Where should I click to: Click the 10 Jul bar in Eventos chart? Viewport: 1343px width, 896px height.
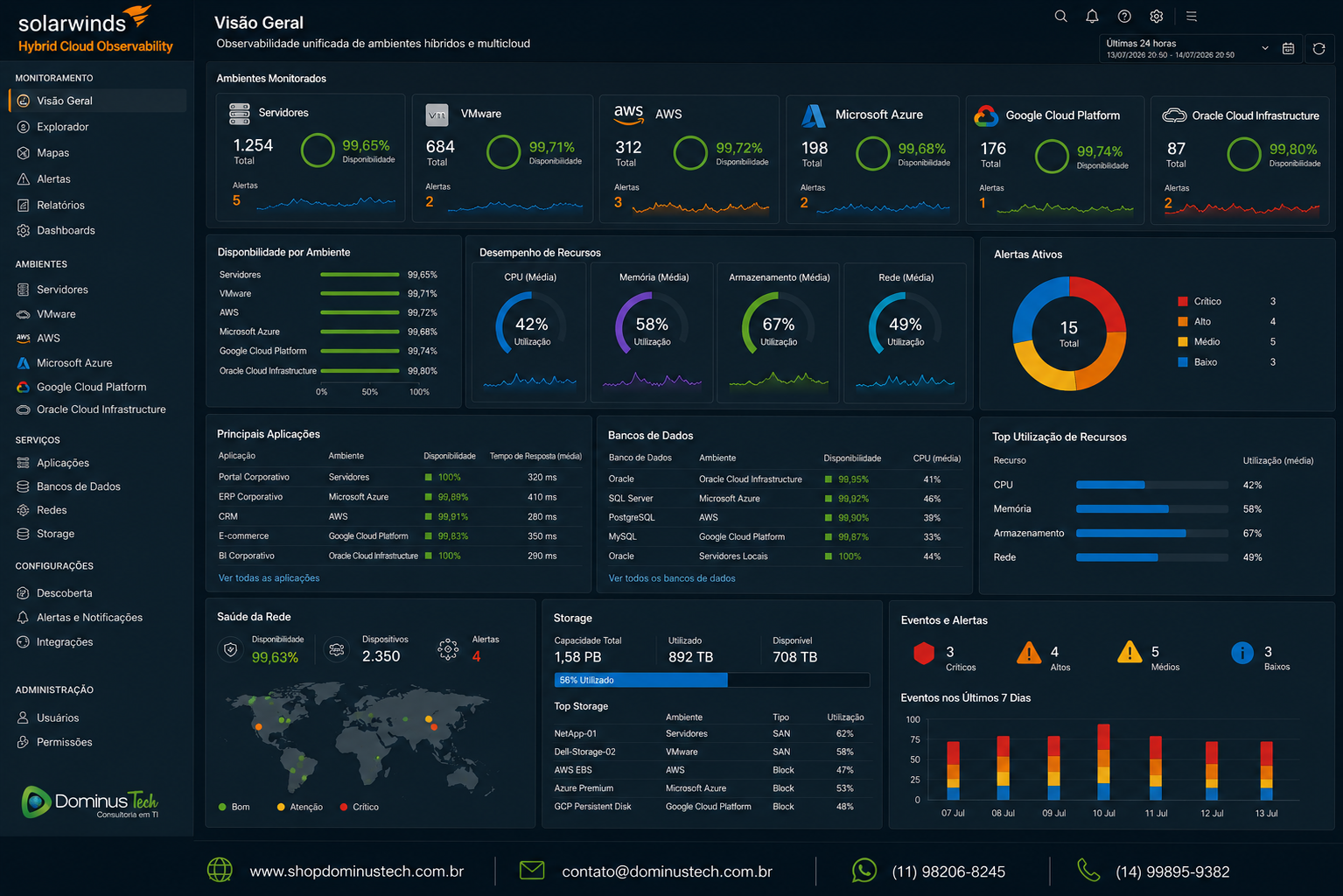click(1103, 761)
